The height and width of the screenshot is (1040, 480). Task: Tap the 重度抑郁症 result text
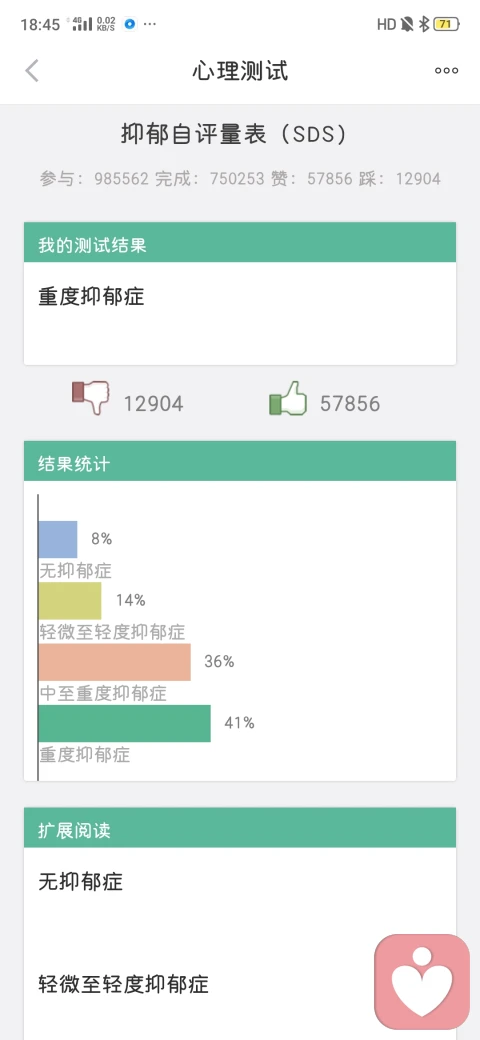pyautogui.click(x=91, y=296)
